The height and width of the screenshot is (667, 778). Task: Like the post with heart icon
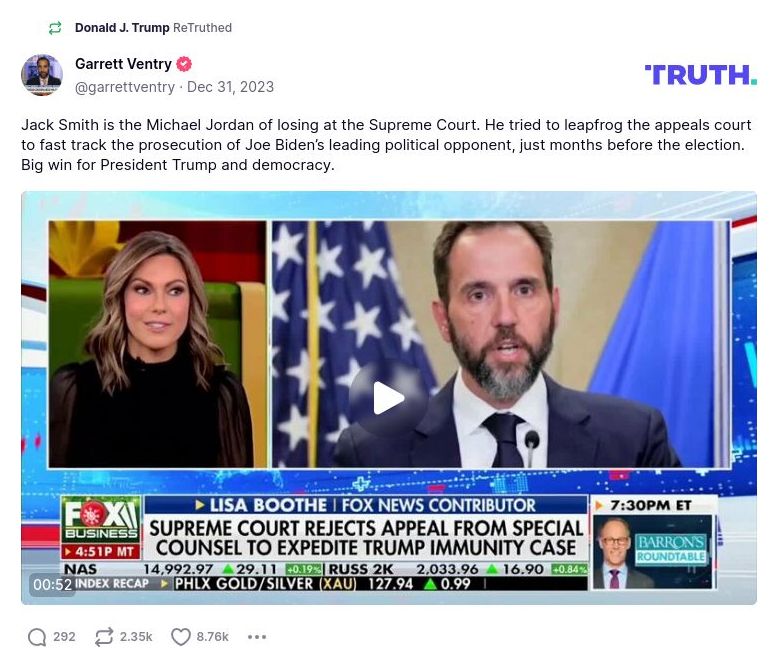click(181, 637)
